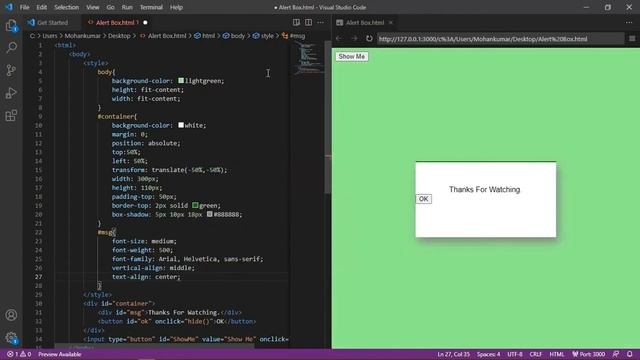Expand Alert Box.html breadcrumb item

point(163,36)
